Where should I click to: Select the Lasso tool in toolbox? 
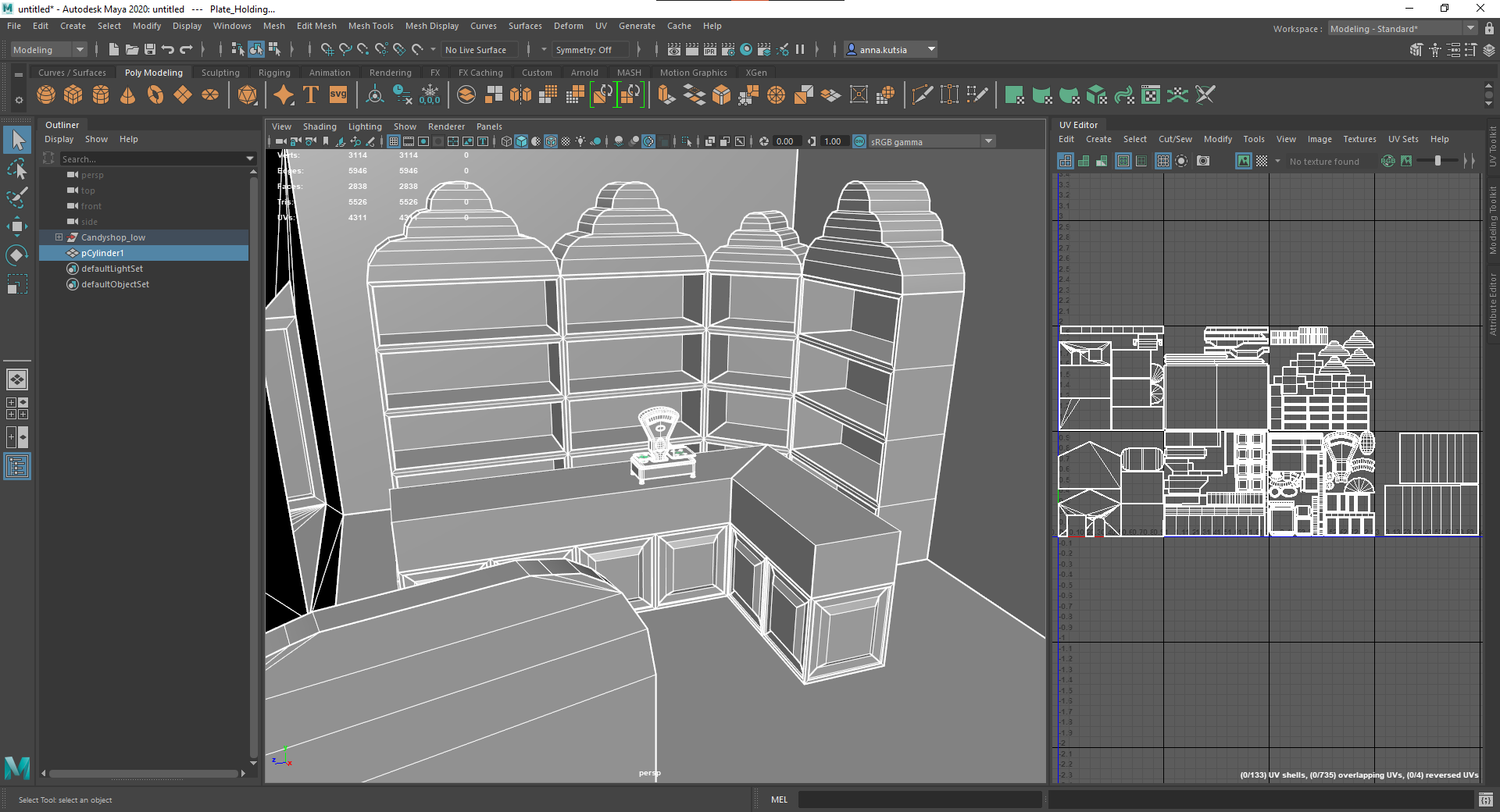coord(17,169)
